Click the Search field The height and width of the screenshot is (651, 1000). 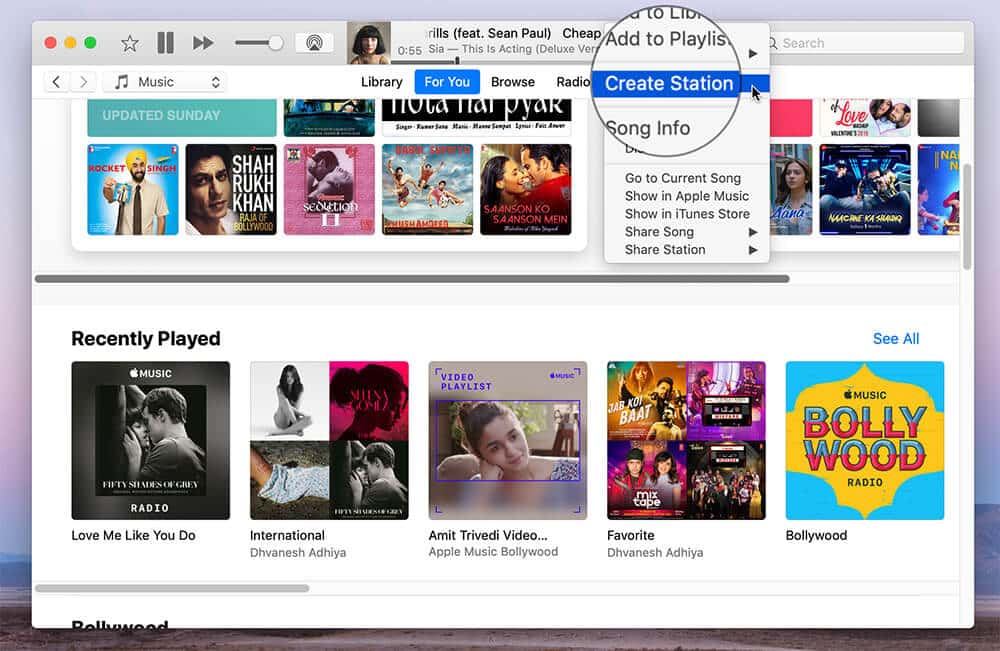point(864,43)
